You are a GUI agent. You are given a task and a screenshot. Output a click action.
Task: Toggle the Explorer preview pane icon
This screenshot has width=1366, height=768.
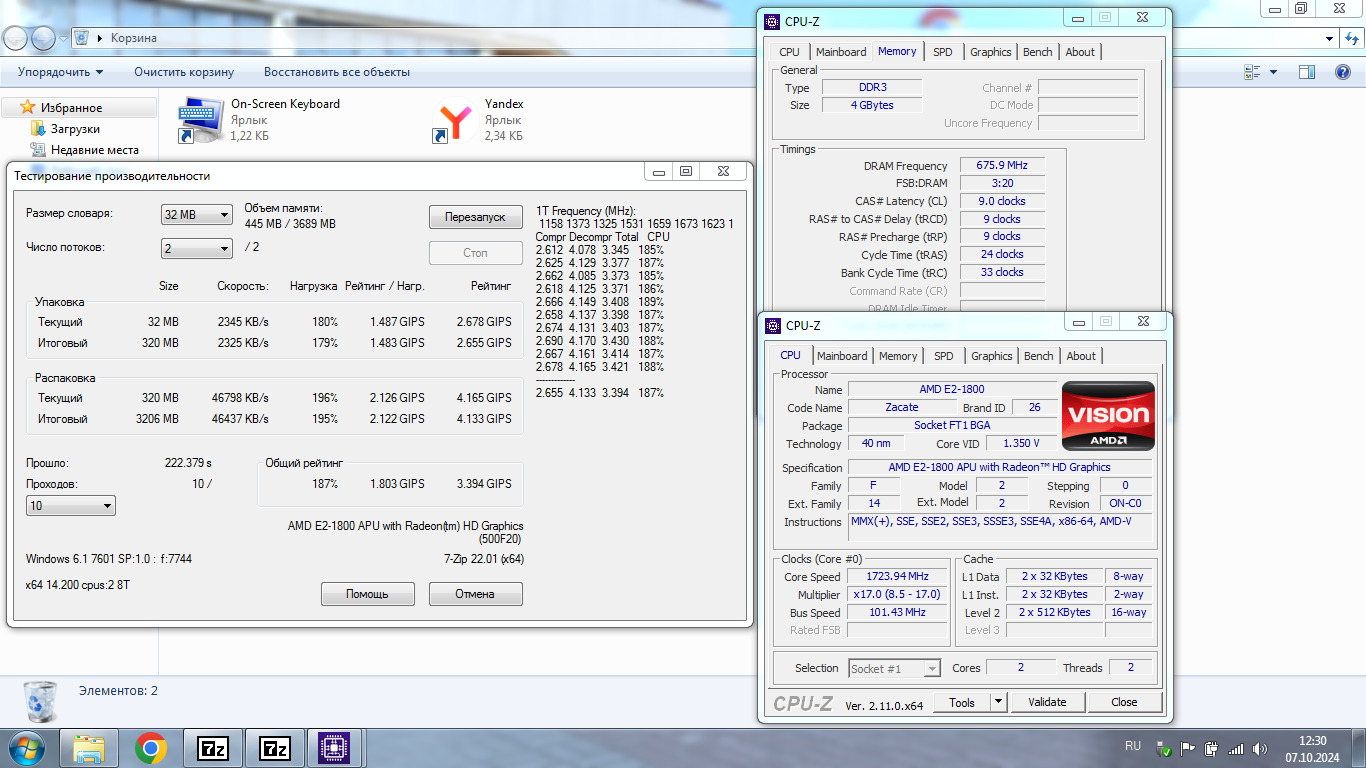click(1307, 72)
